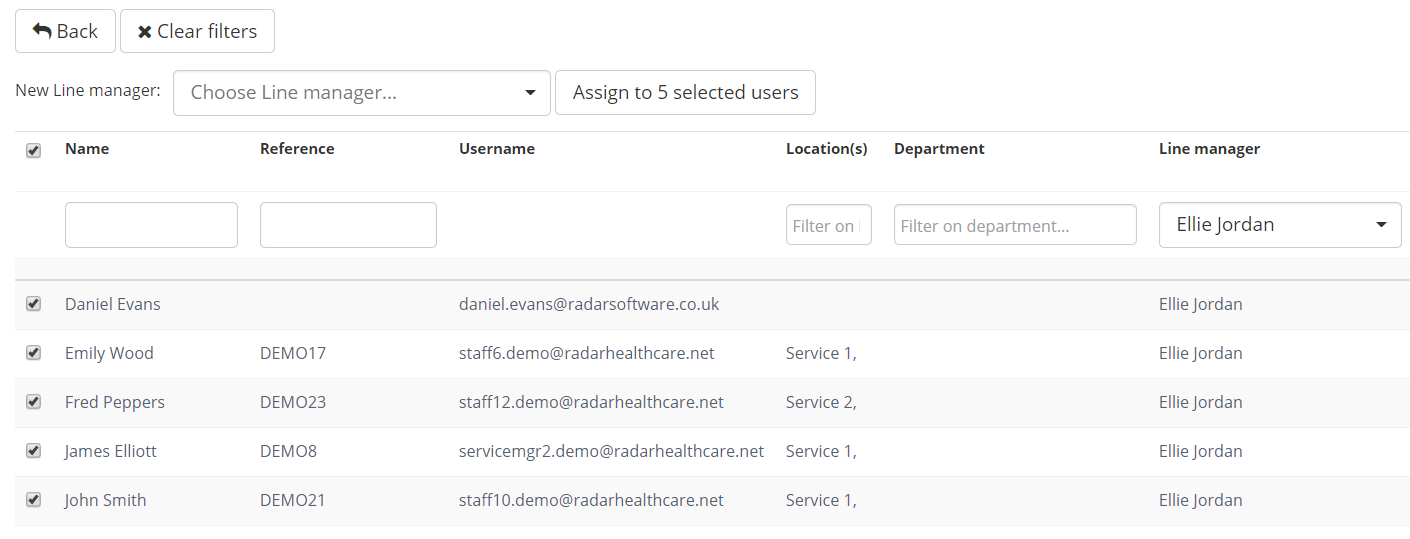Toggle the select-all header checkbox
Screen dimensions: 1410x539
point(34,150)
